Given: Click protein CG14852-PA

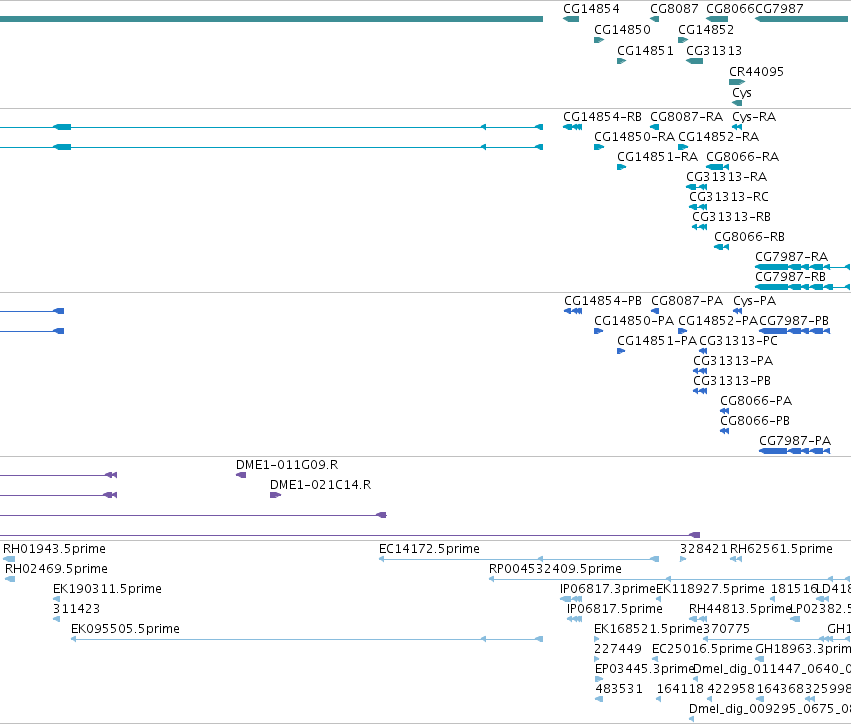Looking at the screenshot, I should [x=718, y=321].
